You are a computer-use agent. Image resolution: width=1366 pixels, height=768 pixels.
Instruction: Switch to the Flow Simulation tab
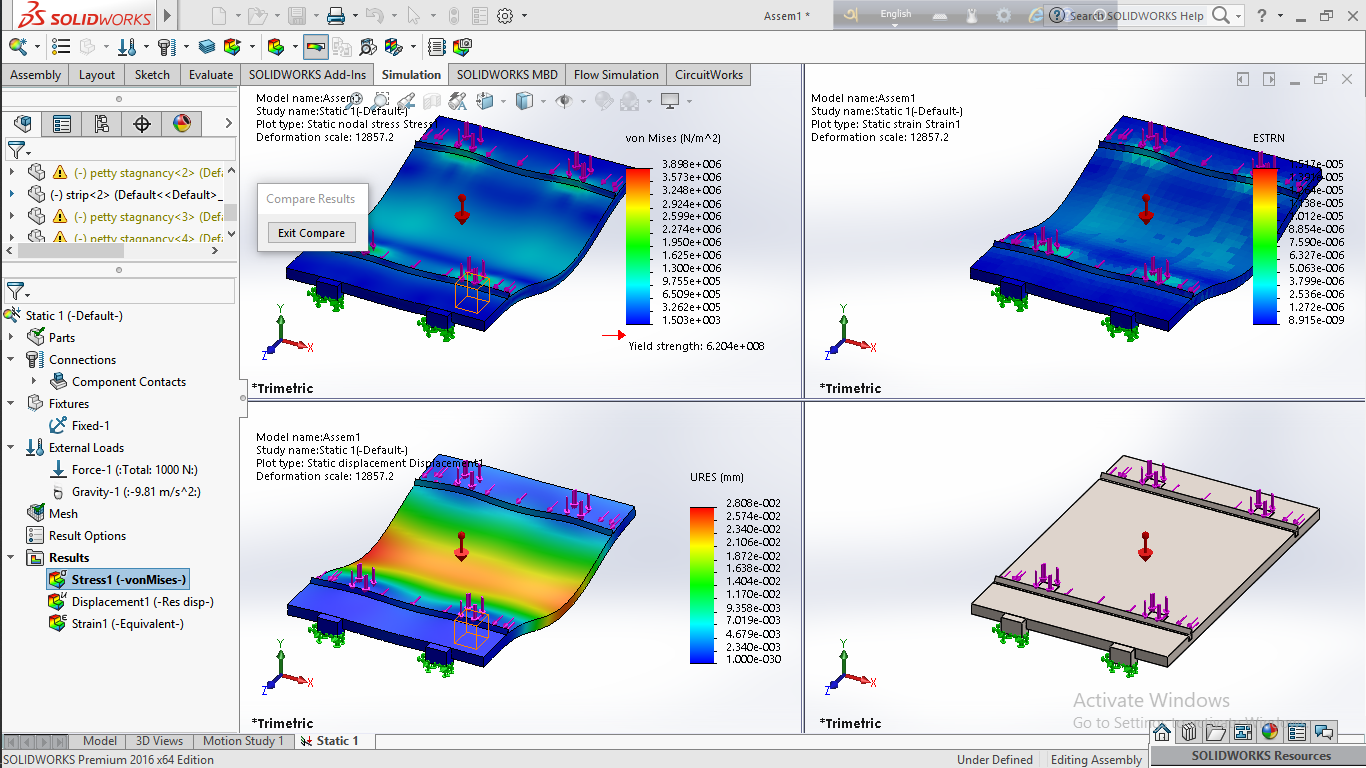(616, 75)
